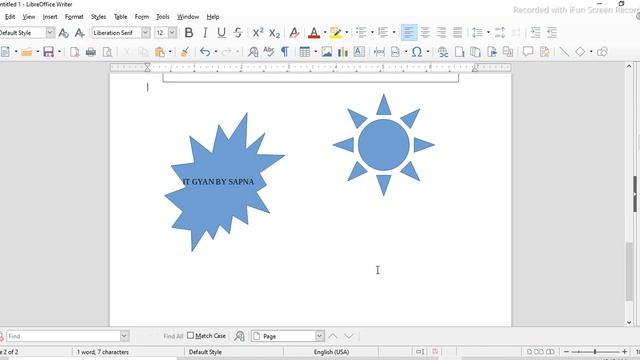Open font size dropdown
The height and width of the screenshot is (360, 640).
pyautogui.click(x=172, y=33)
